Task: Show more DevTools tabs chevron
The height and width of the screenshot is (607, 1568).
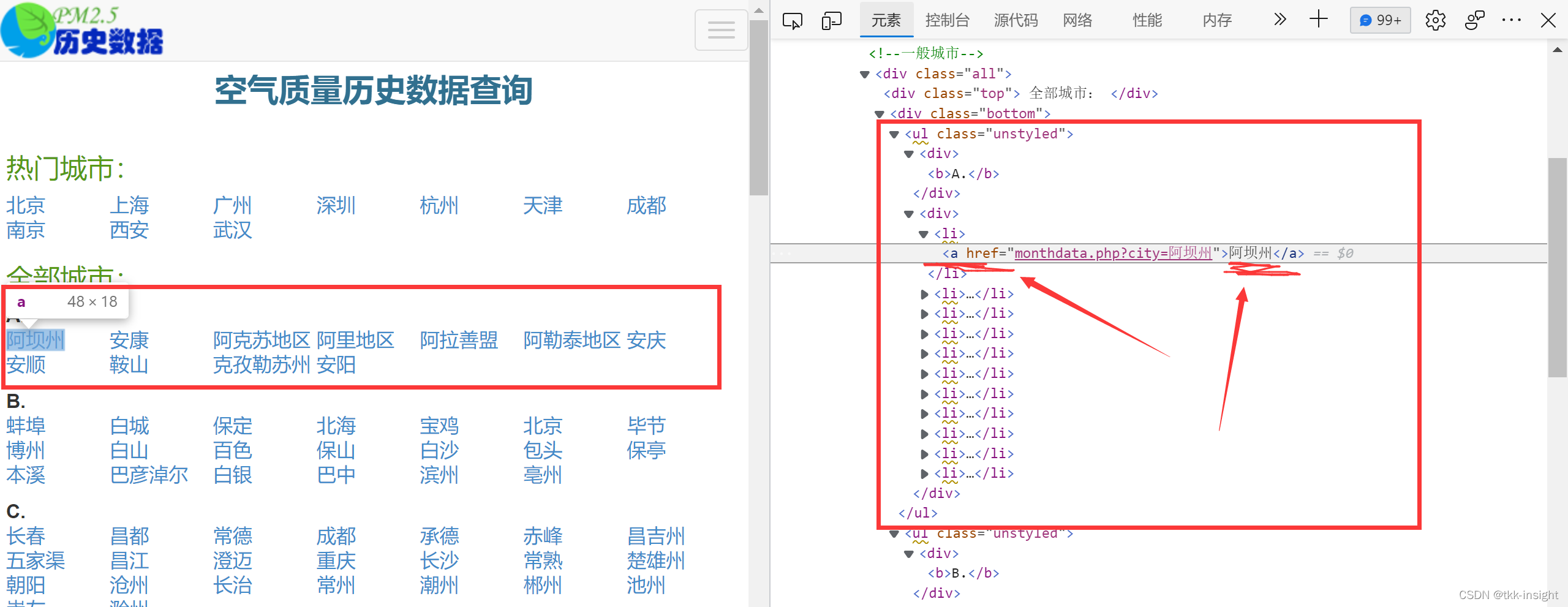Action: tap(1280, 20)
